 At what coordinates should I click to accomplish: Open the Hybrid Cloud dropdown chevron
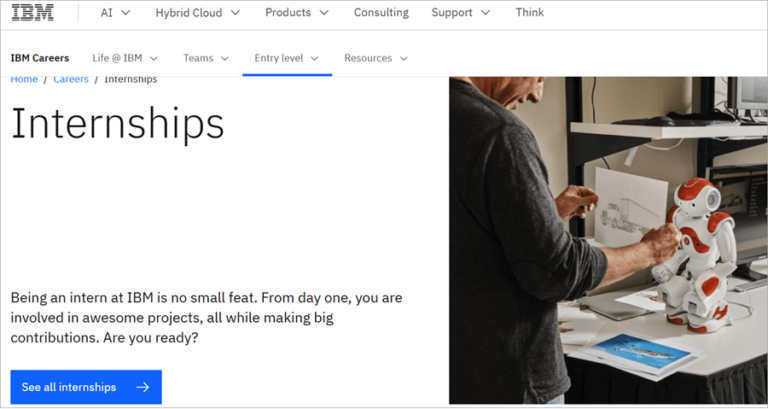[236, 13]
